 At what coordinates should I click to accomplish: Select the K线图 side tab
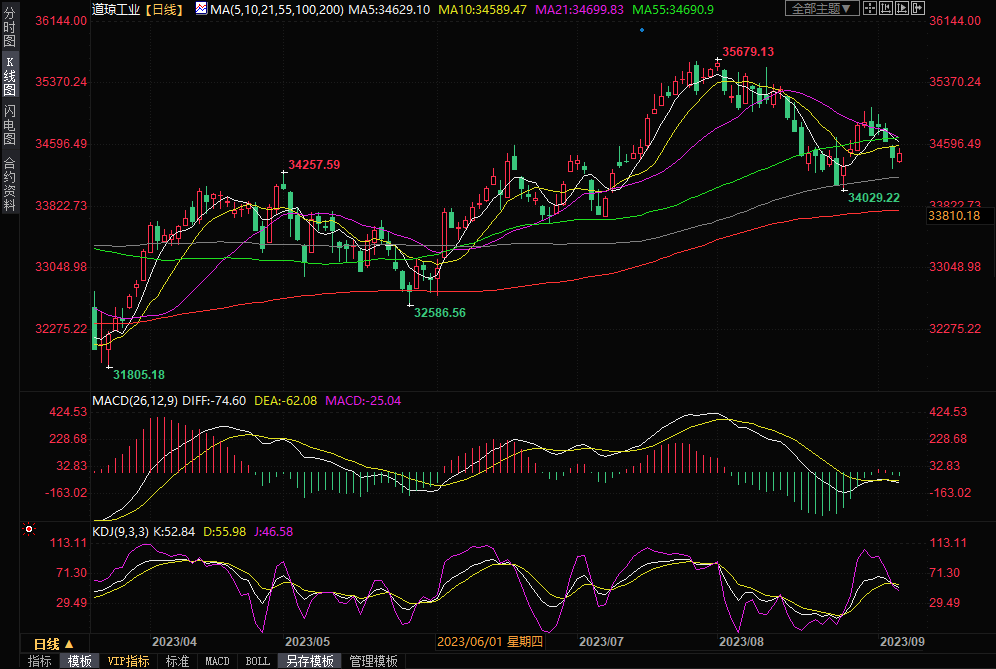click(9, 76)
